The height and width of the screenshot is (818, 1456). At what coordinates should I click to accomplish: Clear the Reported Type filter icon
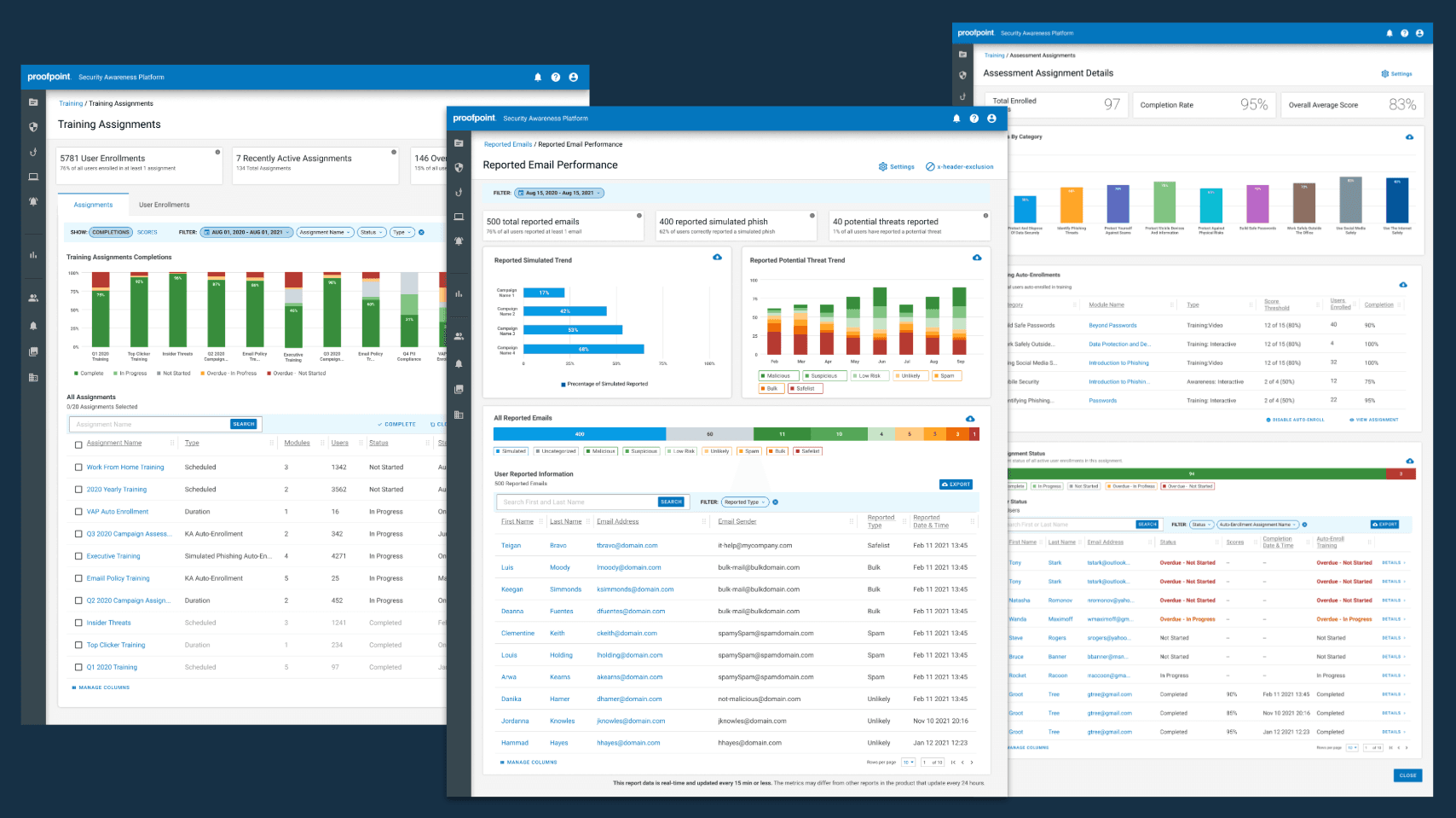pos(775,502)
